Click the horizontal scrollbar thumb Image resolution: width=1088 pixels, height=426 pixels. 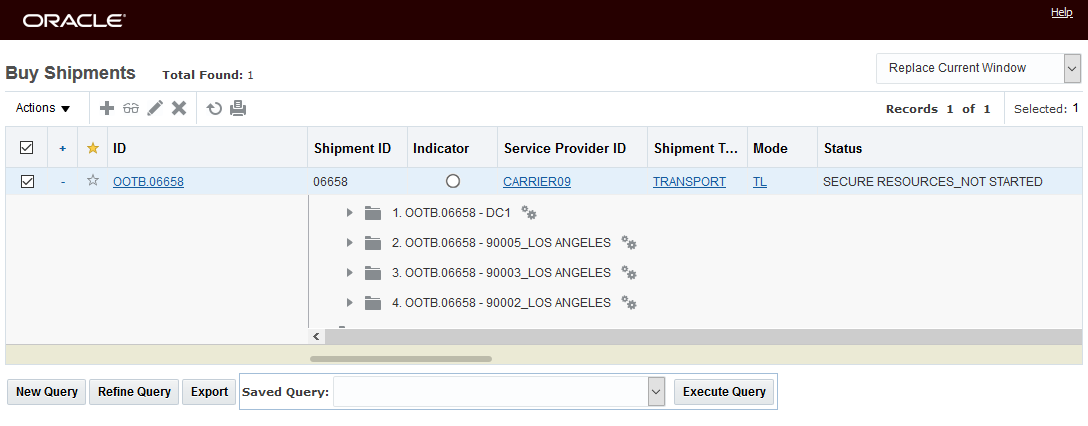pyautogui.click(x=400, y=358)
